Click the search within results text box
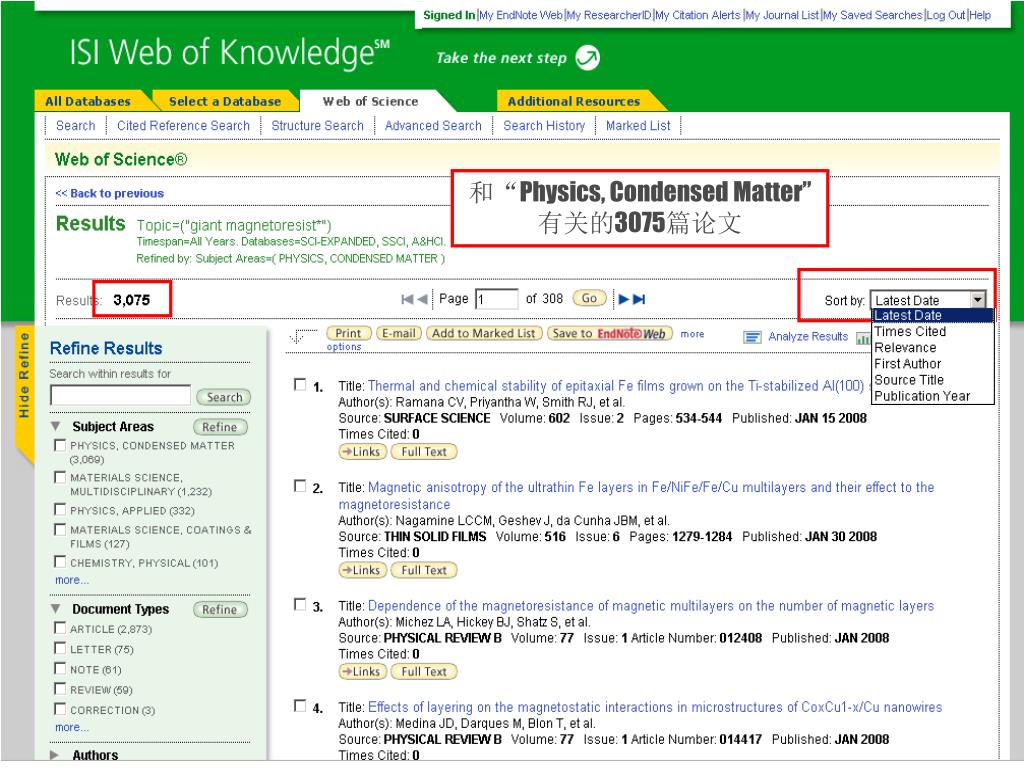This screenshot has width=1024, height=768. tap(120, 395)
